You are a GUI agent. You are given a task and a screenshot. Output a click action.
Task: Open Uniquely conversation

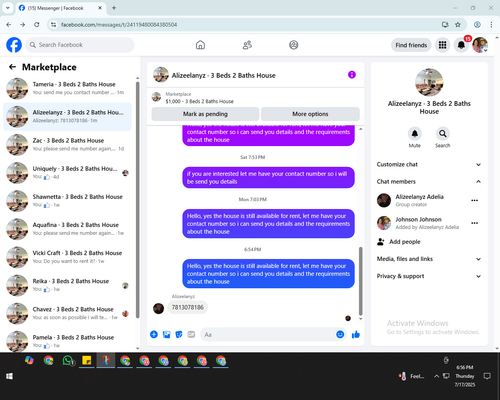pyautogui.click(x=67, y=173)
